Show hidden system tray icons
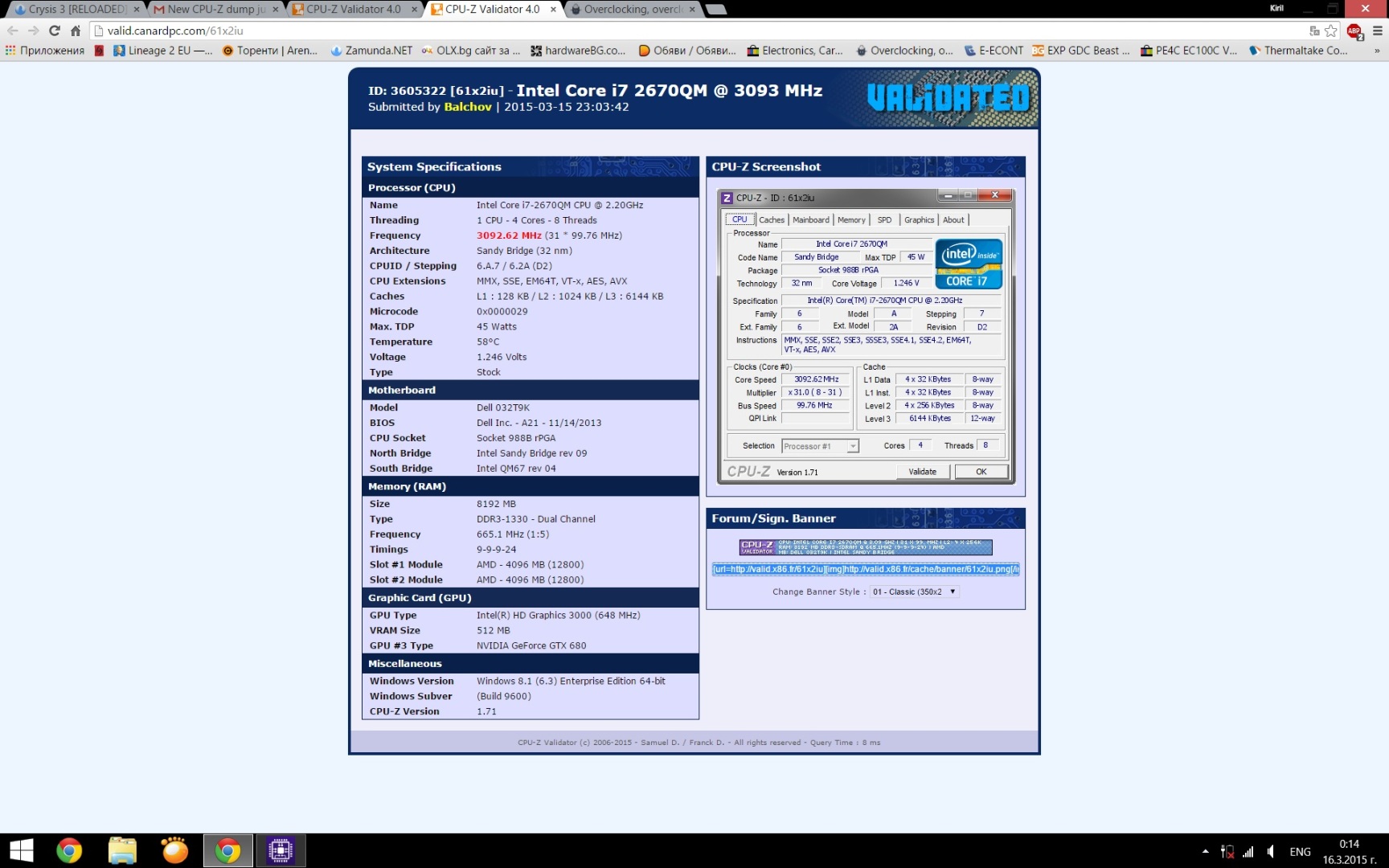 click(1205, 851)
